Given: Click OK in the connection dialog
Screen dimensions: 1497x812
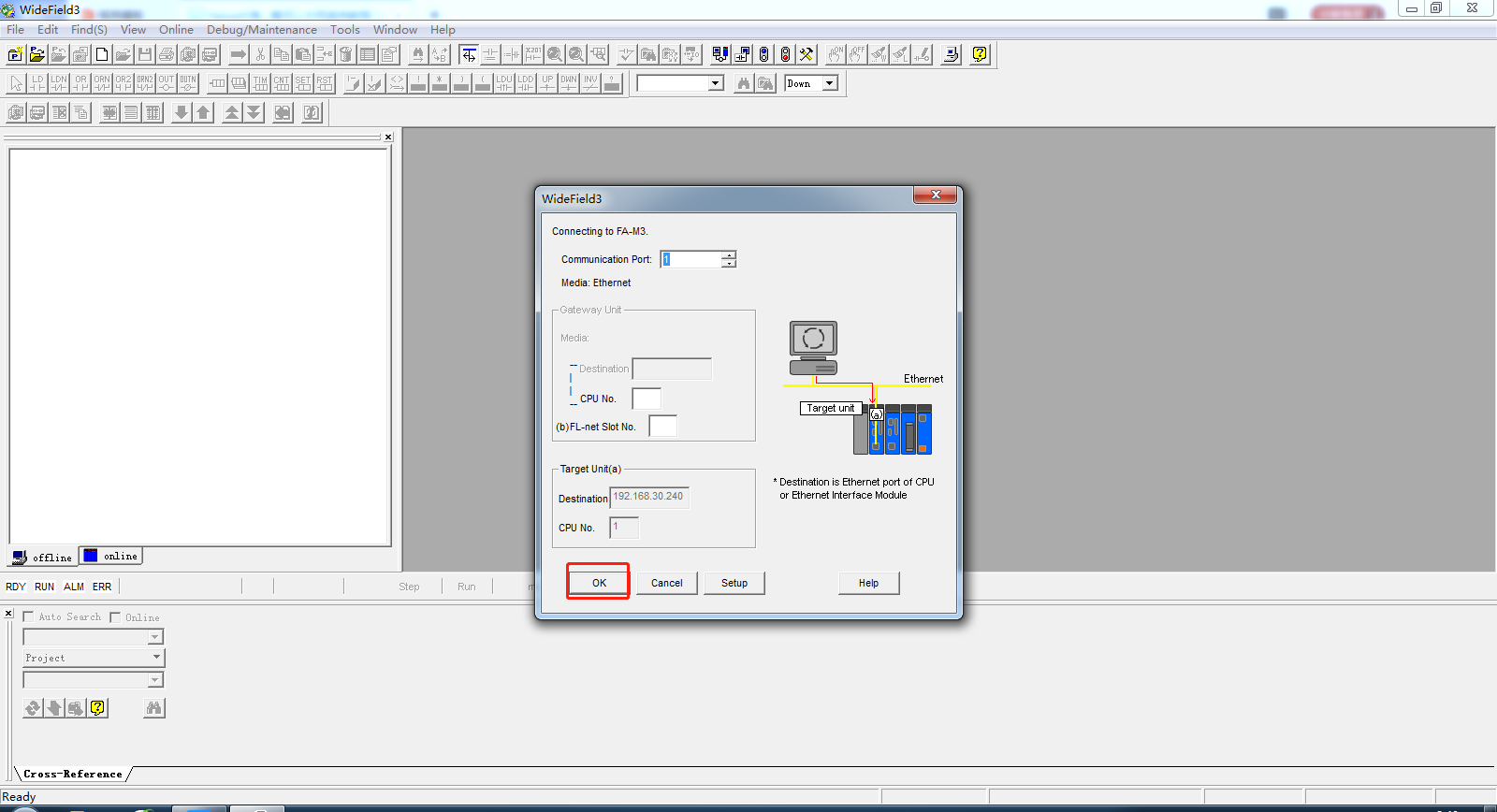Looking at the screenshot, I should [599, 583].
